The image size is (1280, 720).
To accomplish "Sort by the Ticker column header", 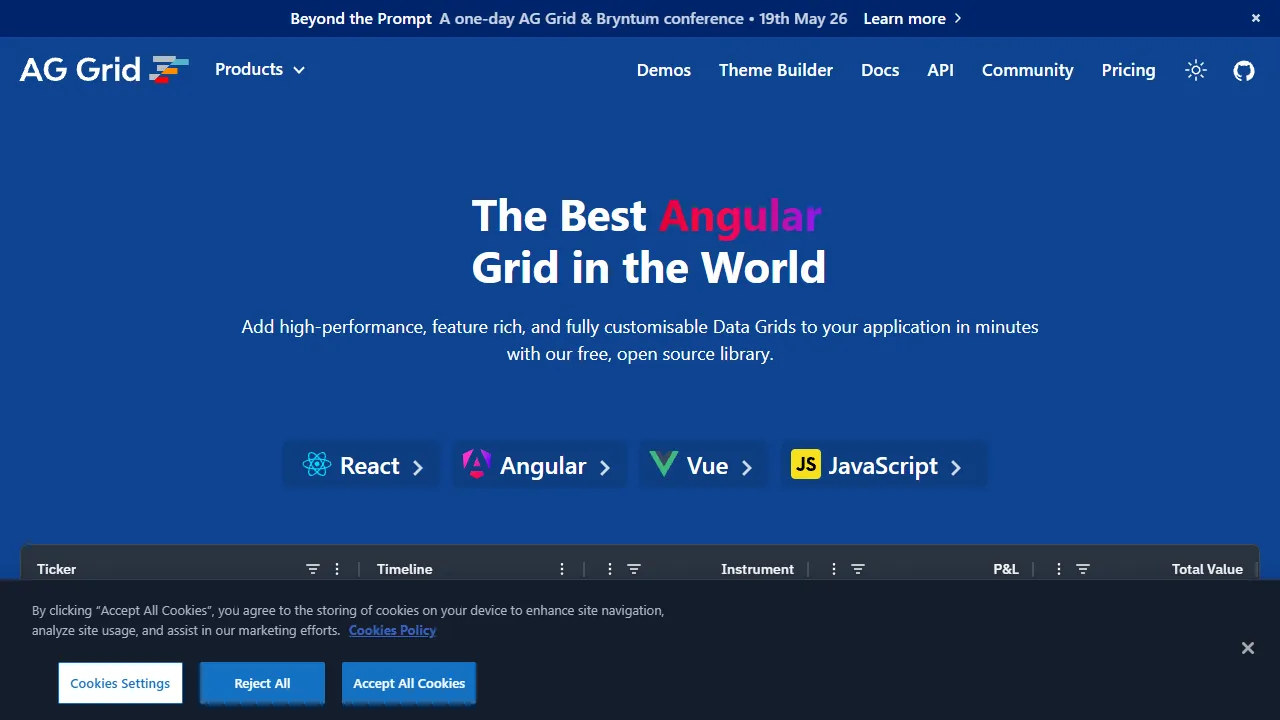I will (x=57, y=569).
